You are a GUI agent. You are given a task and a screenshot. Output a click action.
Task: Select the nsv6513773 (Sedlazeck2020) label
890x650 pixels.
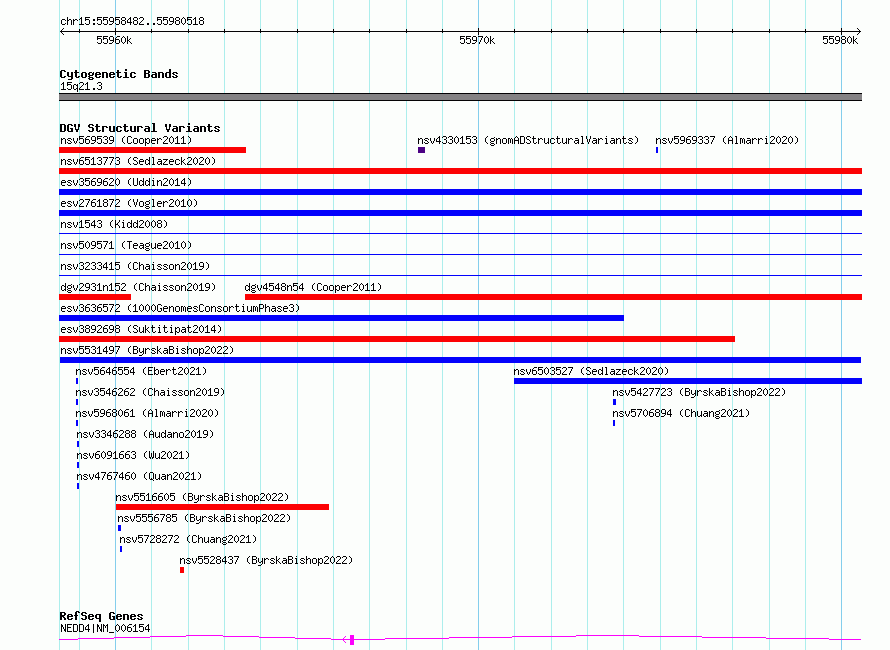(x=138, y=161)
